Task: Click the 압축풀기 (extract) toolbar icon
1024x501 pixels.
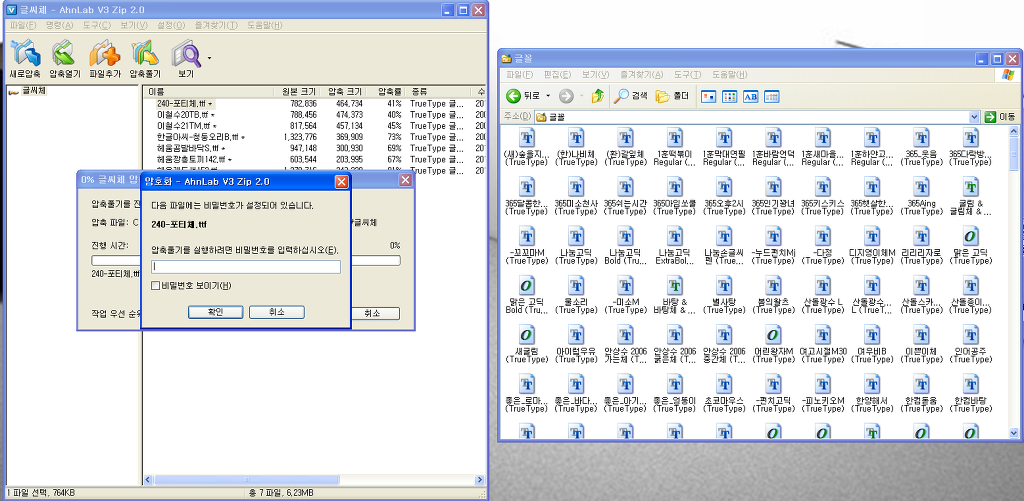Action: [146, 52]
